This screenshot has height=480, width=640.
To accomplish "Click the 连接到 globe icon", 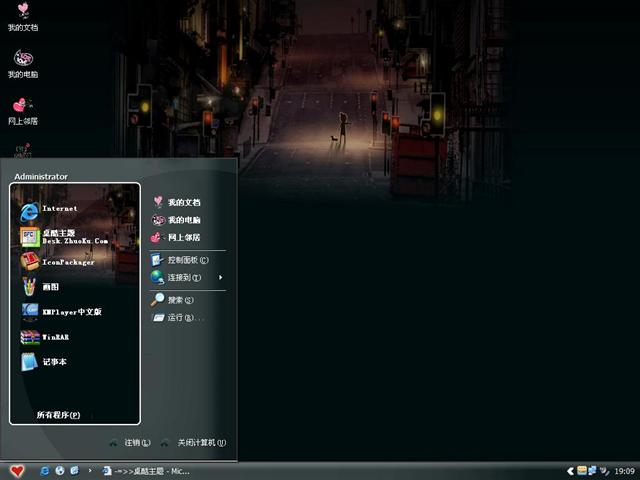I will pyautogui.click(x=157, y=277).
